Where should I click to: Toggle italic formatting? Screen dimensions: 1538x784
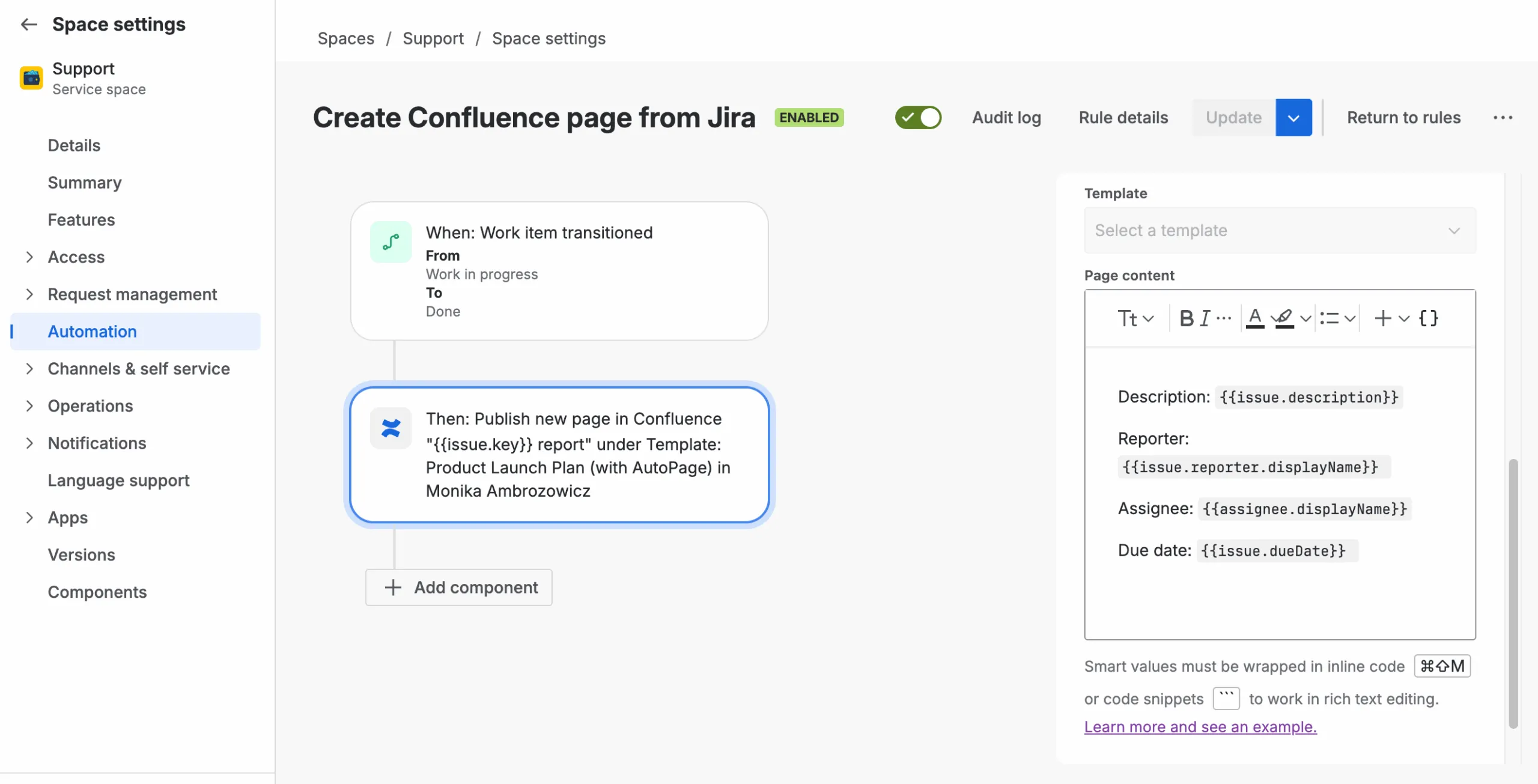point(1205,318)
